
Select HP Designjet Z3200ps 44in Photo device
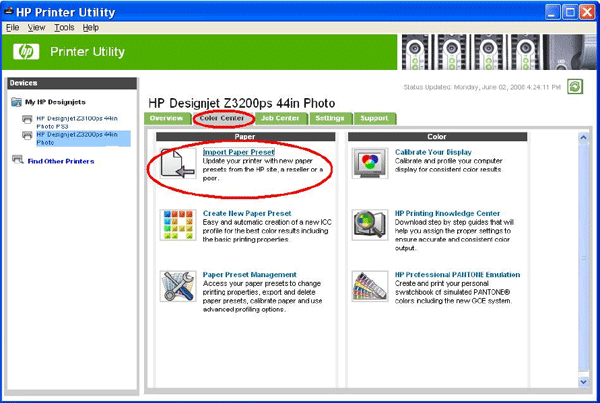(83, 139)
